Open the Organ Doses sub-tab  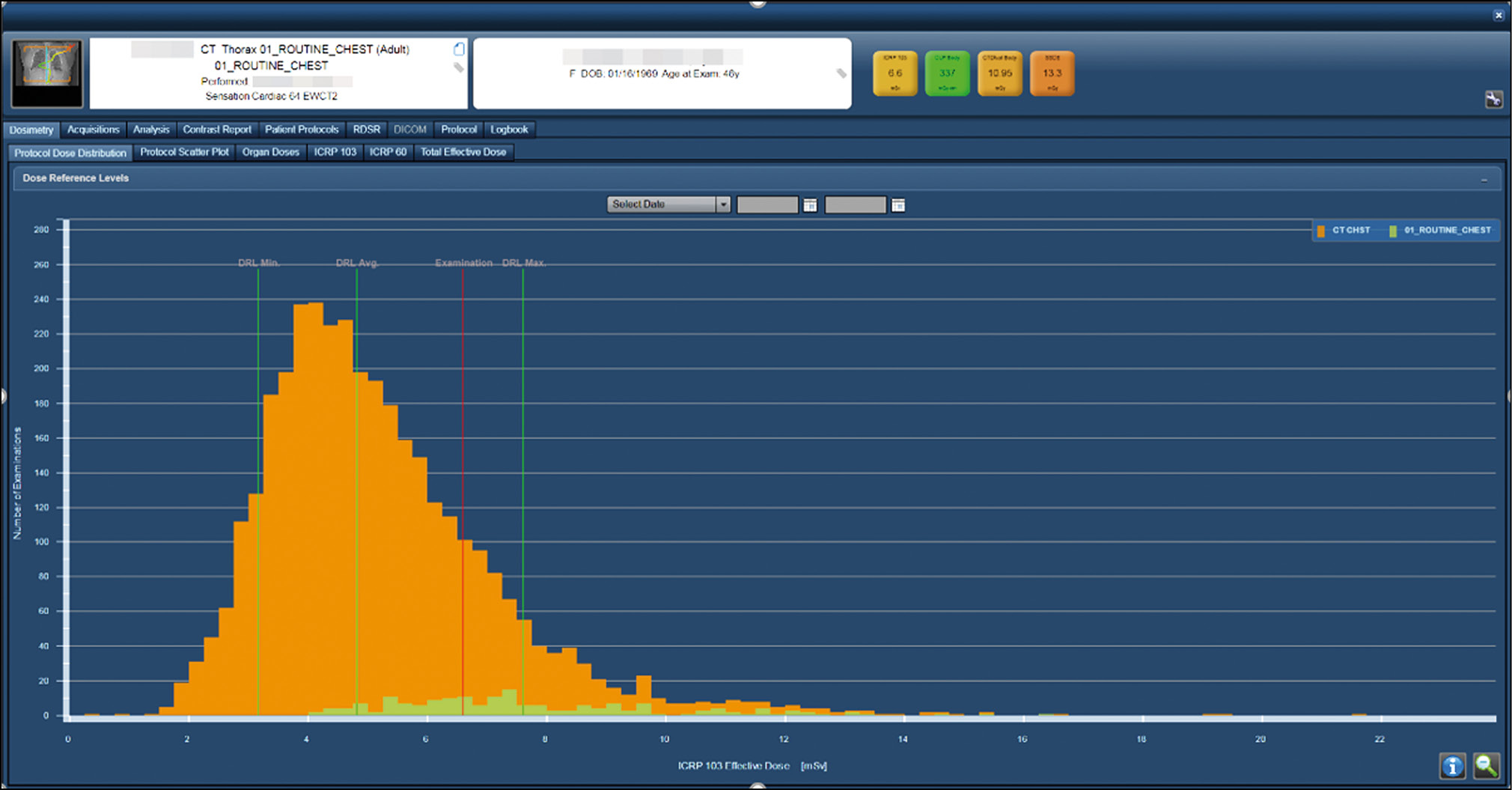tap(270, 152)
